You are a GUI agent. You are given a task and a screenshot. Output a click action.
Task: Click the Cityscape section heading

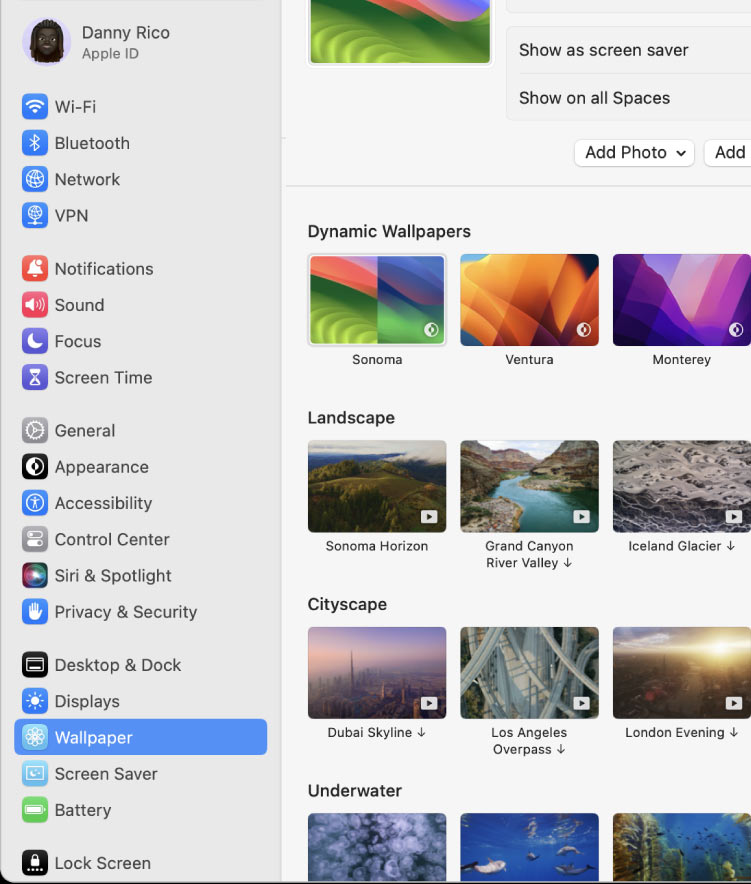coord(347,604)
